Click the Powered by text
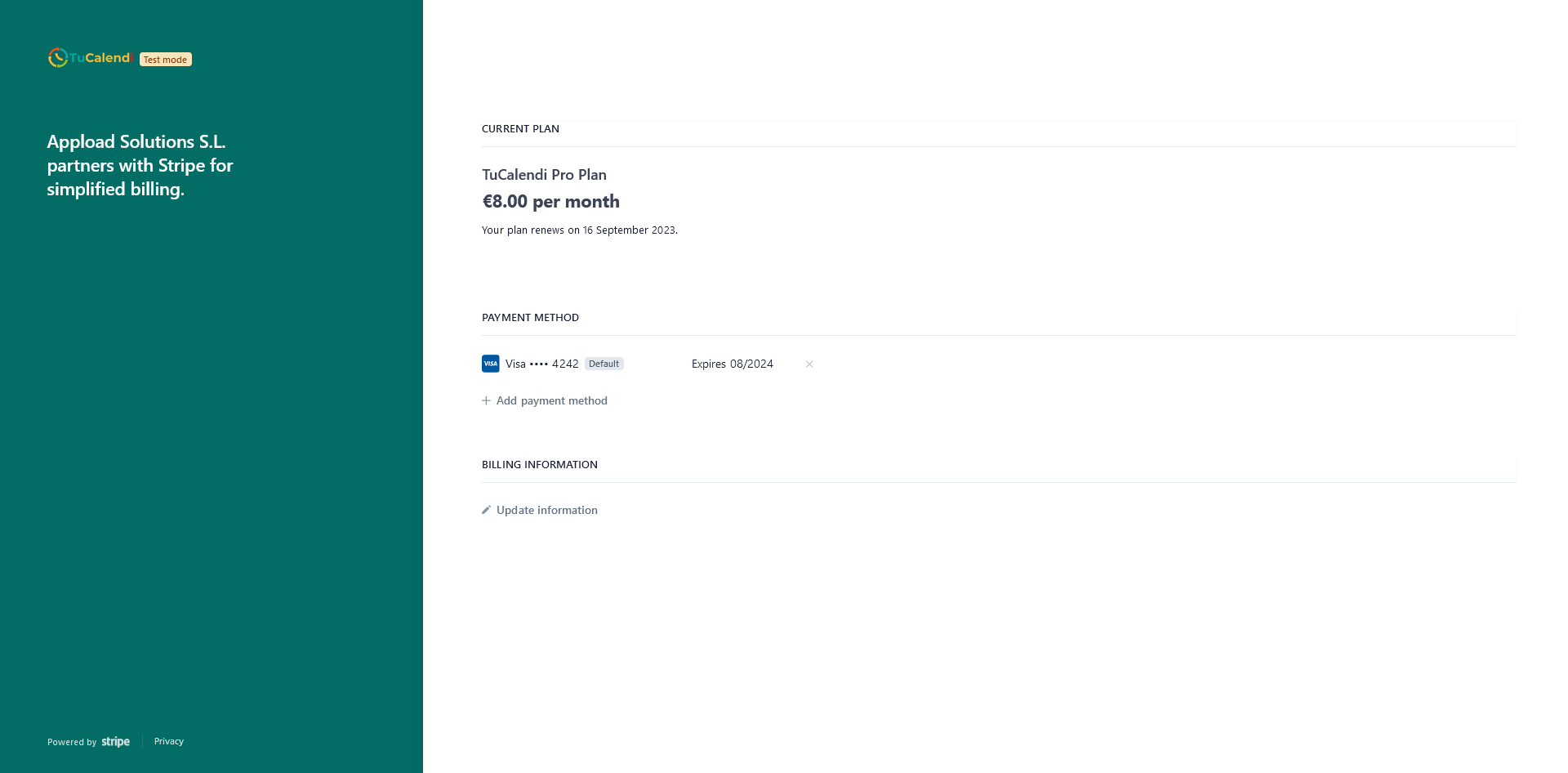Viewport: 1568px width, 773px height. coord(72,742)
